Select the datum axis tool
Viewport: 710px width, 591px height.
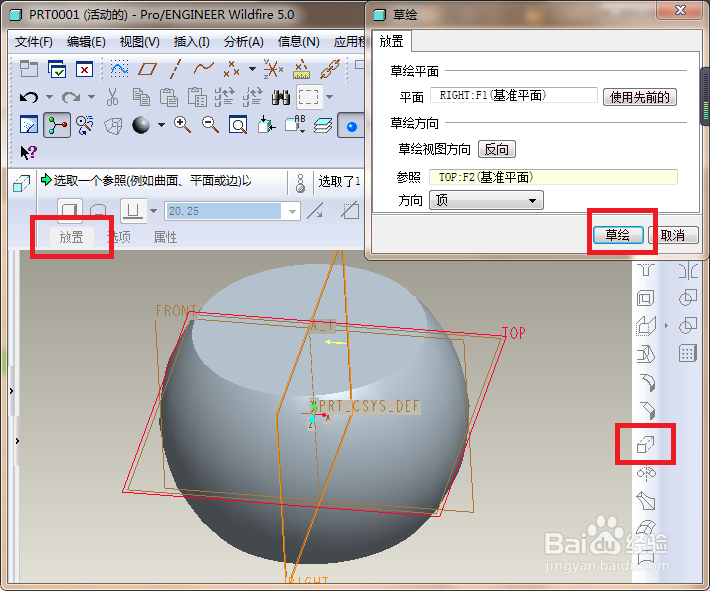[176, 69]
